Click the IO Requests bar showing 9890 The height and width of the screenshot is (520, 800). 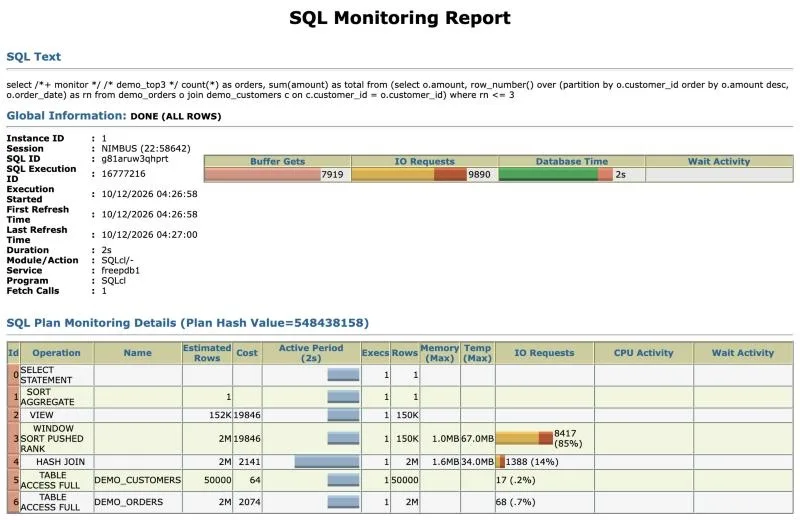click(409, 175)
